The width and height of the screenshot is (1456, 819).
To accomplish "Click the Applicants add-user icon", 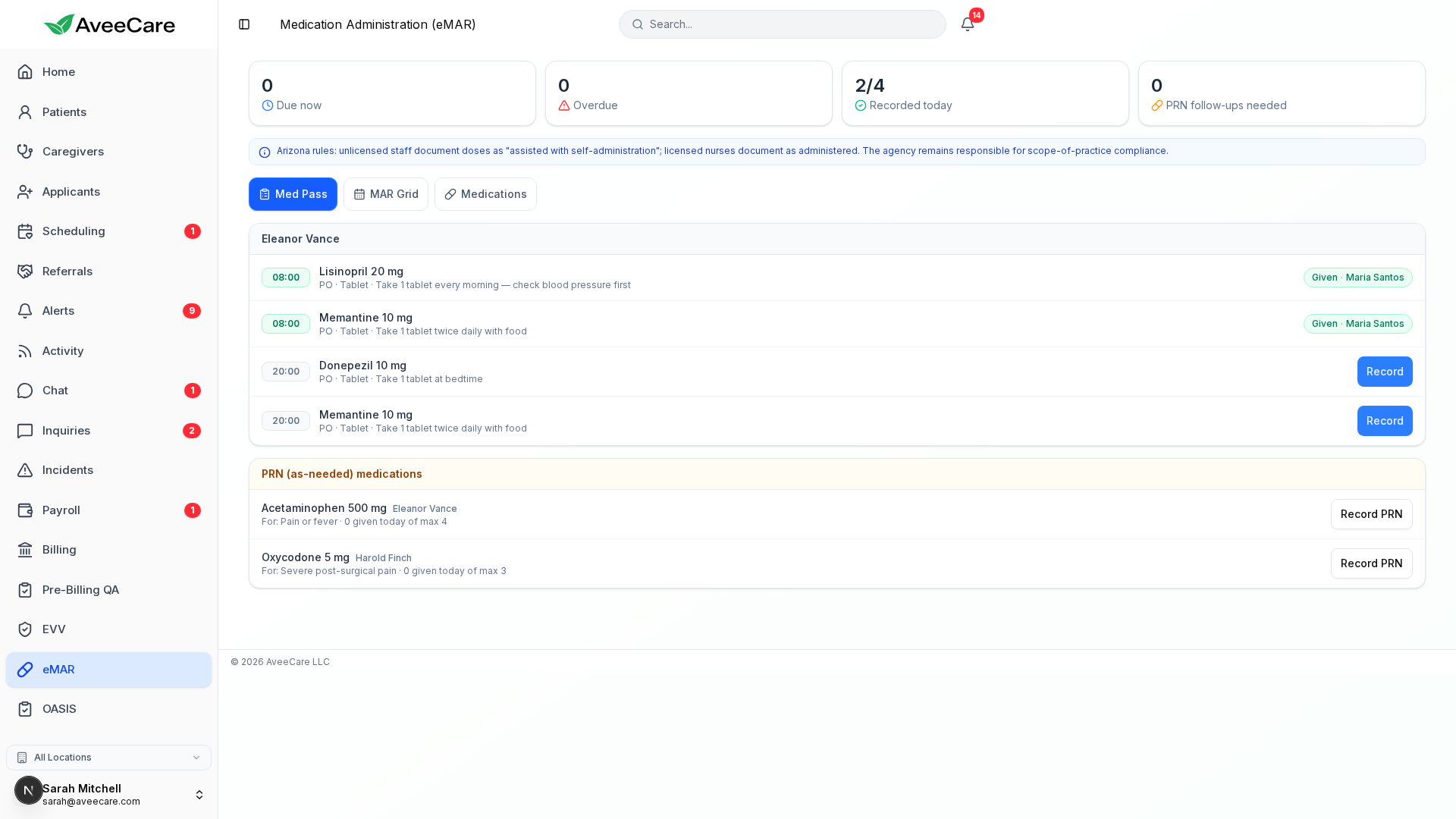I will 25,192.
